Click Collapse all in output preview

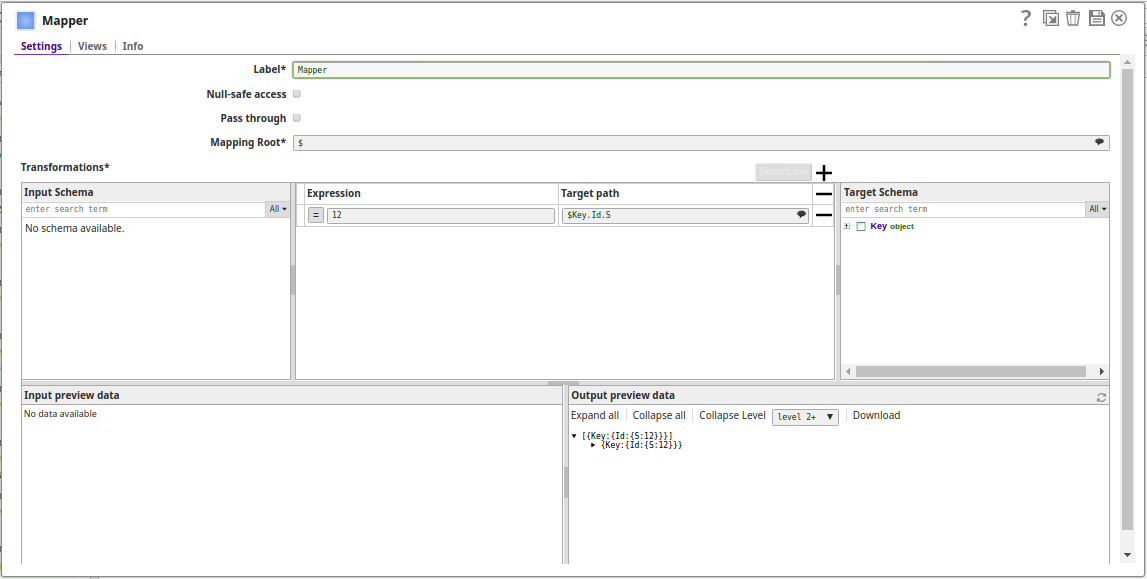pos(659,415)
